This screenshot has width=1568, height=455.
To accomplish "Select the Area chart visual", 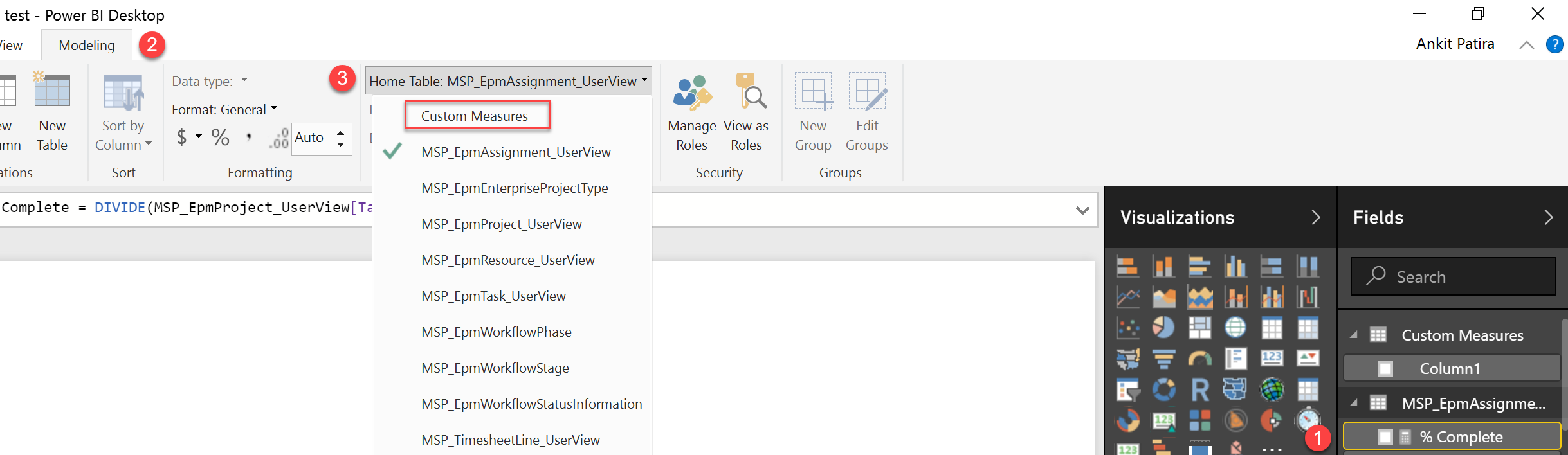I will (1163, 297).
